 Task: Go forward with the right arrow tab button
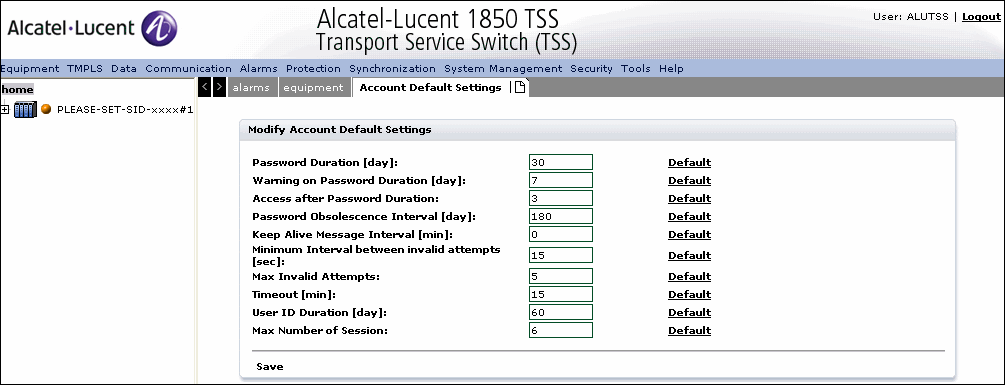(219, 87)
